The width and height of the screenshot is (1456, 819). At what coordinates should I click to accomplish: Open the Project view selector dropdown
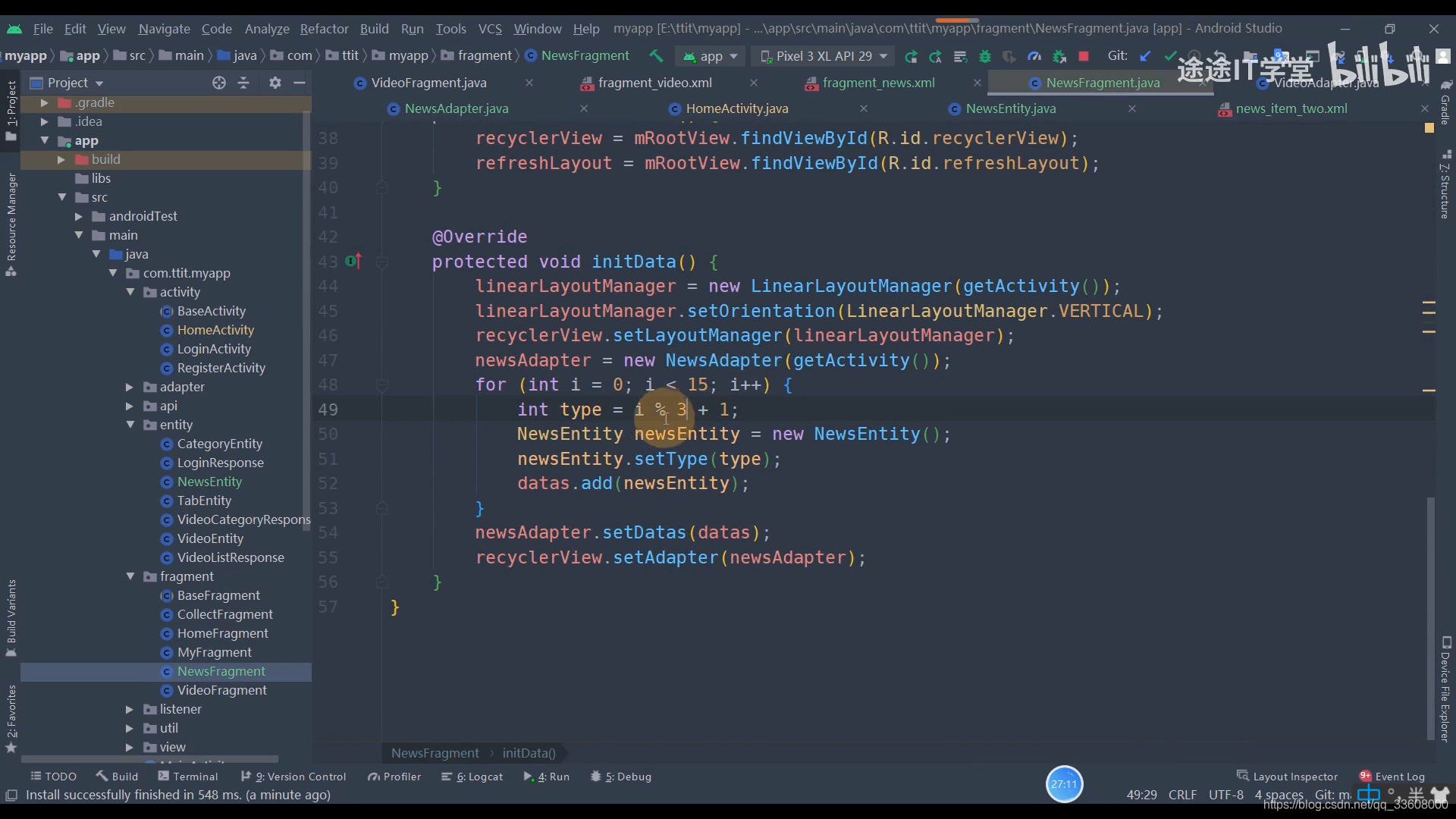[67, 83]
